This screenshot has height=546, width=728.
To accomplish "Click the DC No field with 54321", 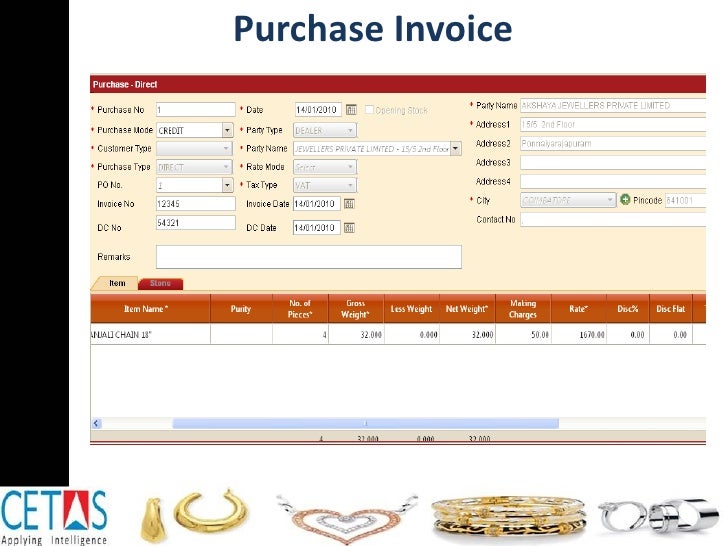I will 195,222.
